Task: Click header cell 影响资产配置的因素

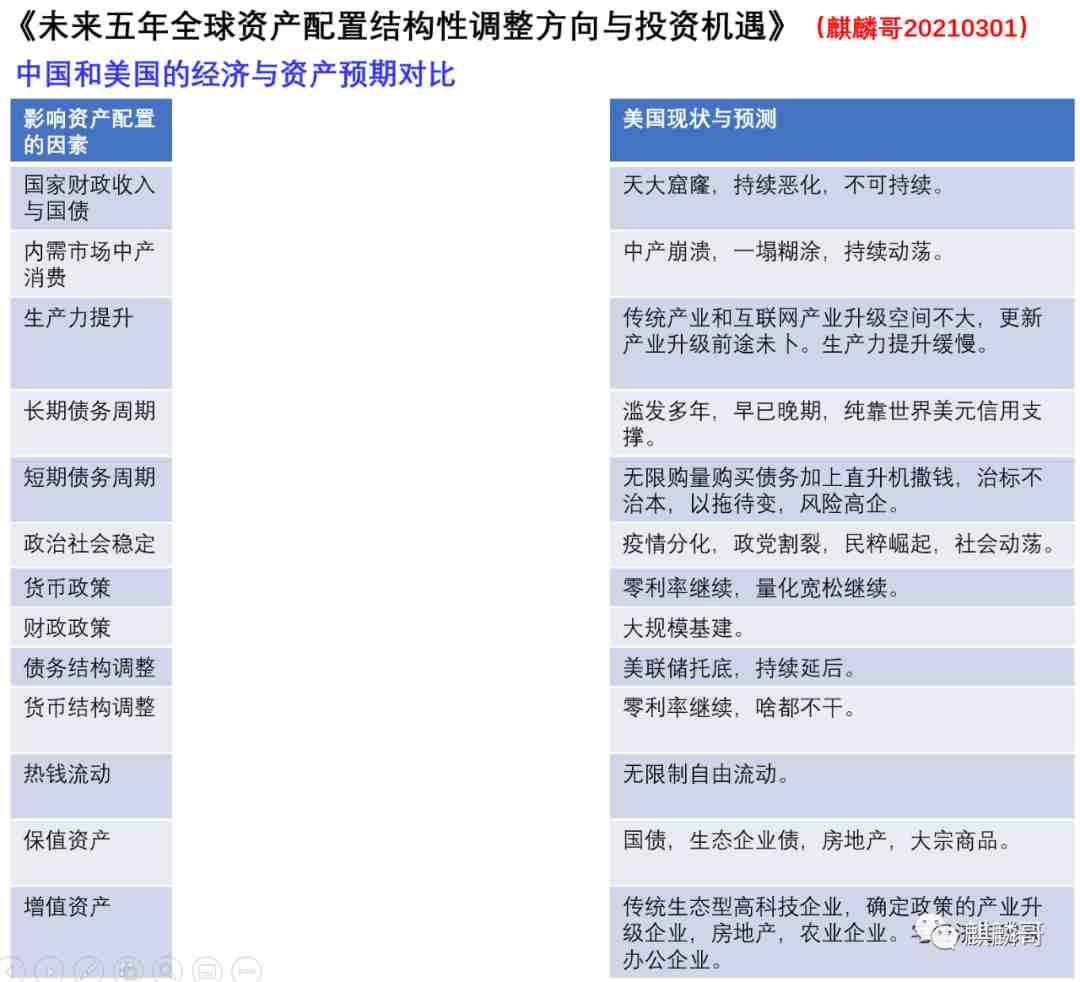Action: tap(91, 131)
